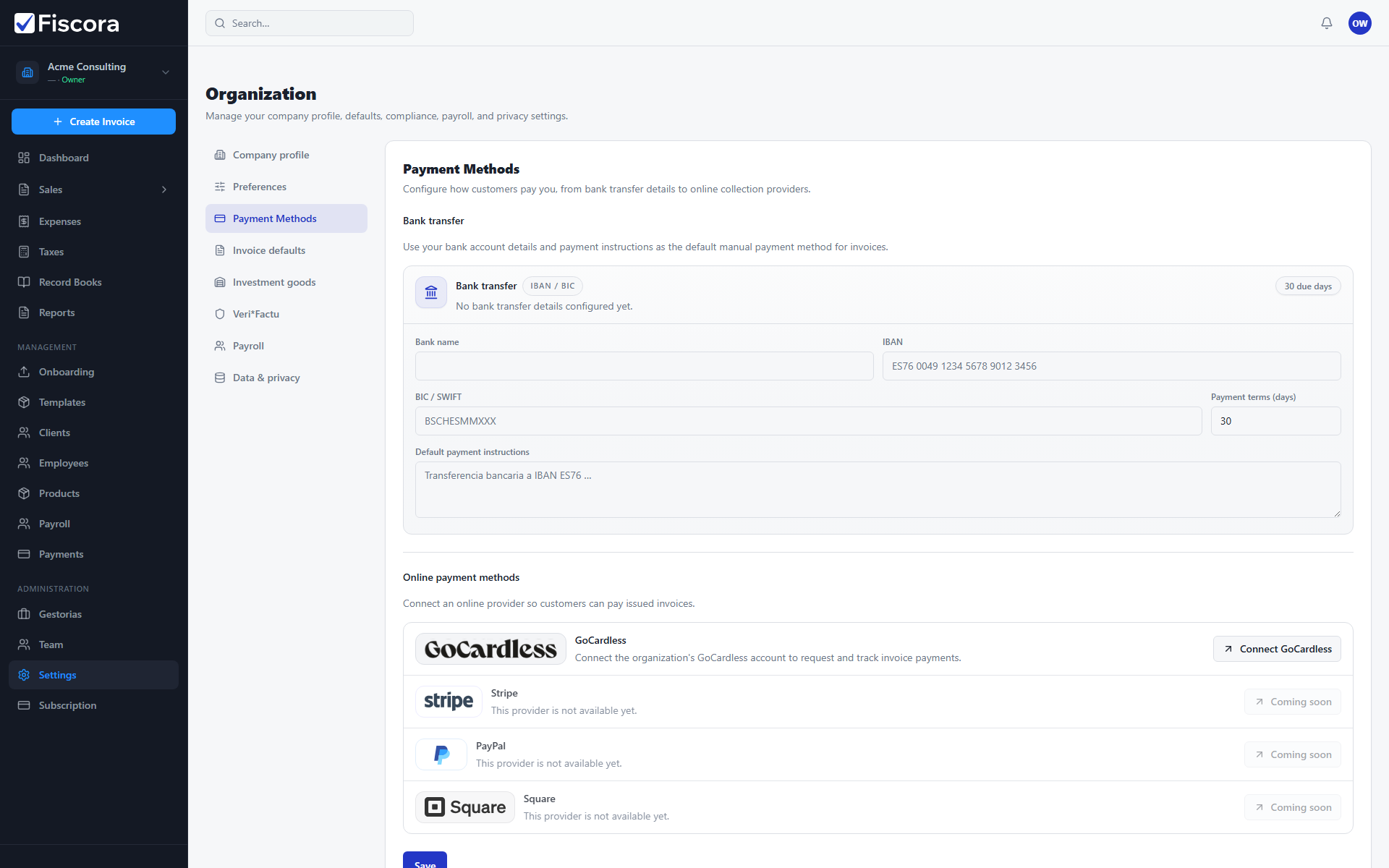The height and width of the screenshot is (868, 1389).
Task: Click Stripe's Coming soon button
Action: [x=1292, y=702]
